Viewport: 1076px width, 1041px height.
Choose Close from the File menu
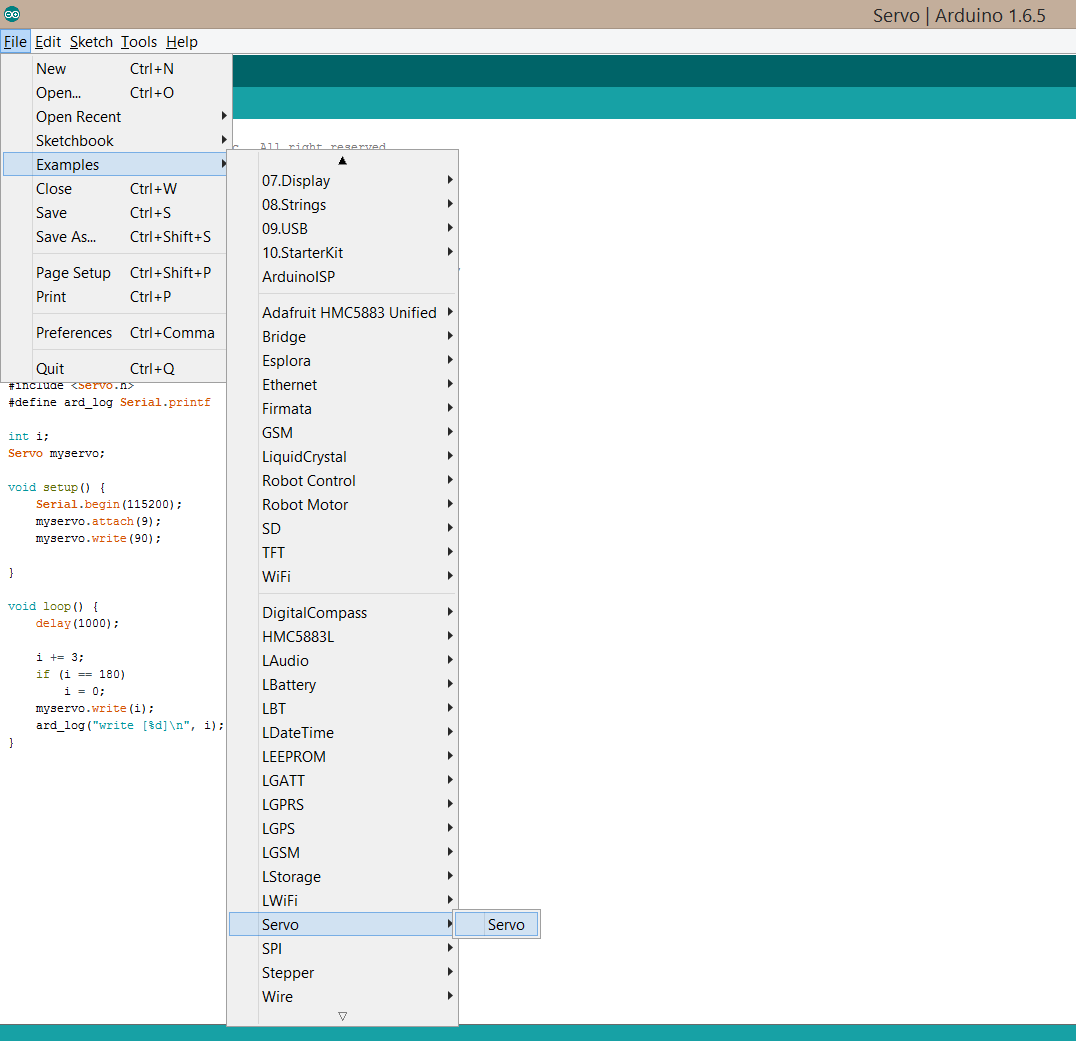pos(115,189)
